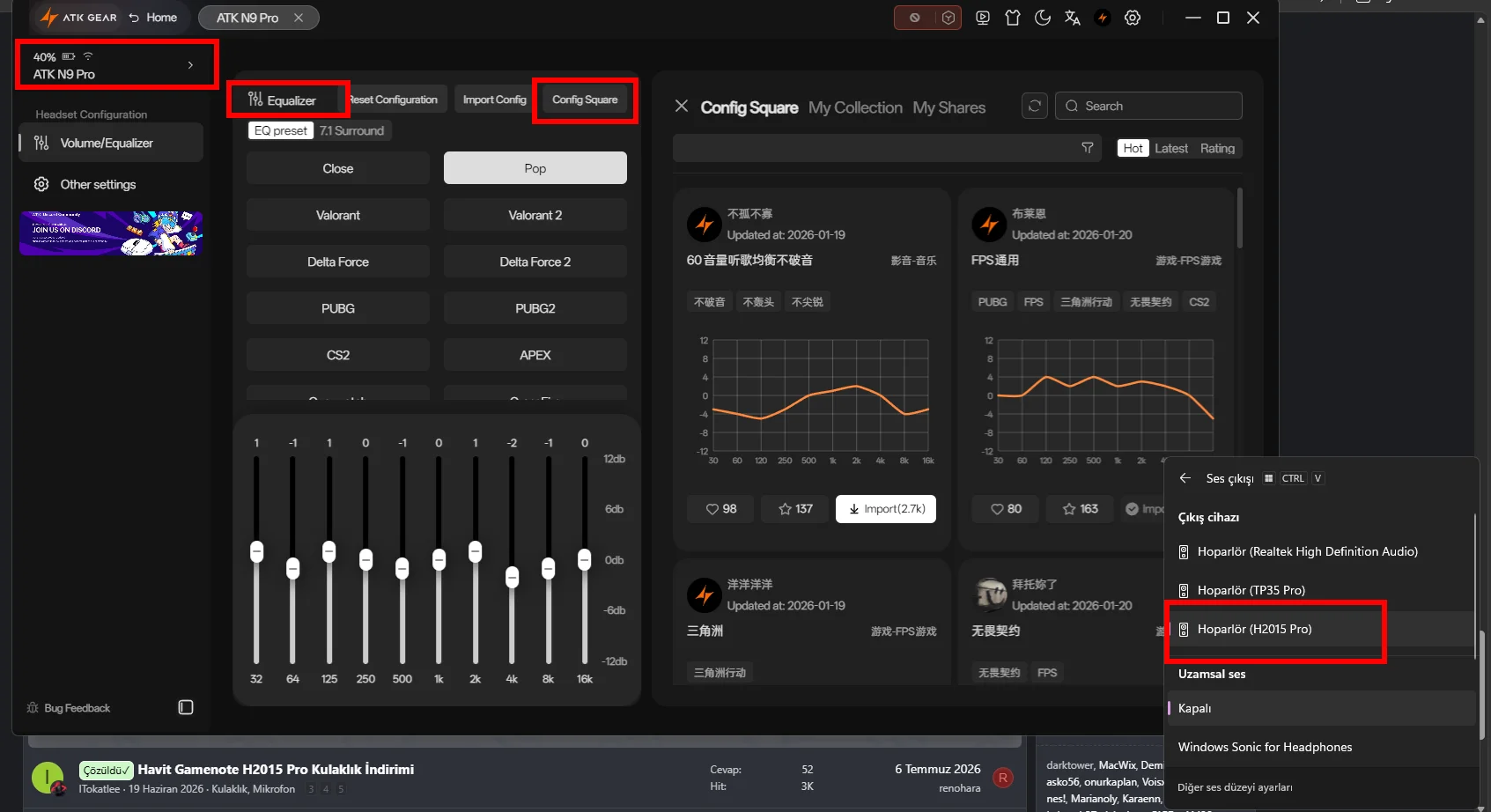1491x812 pixels.
Task: Open Diğer ses düzeyi ayarları link
Action: point(1235,787)
